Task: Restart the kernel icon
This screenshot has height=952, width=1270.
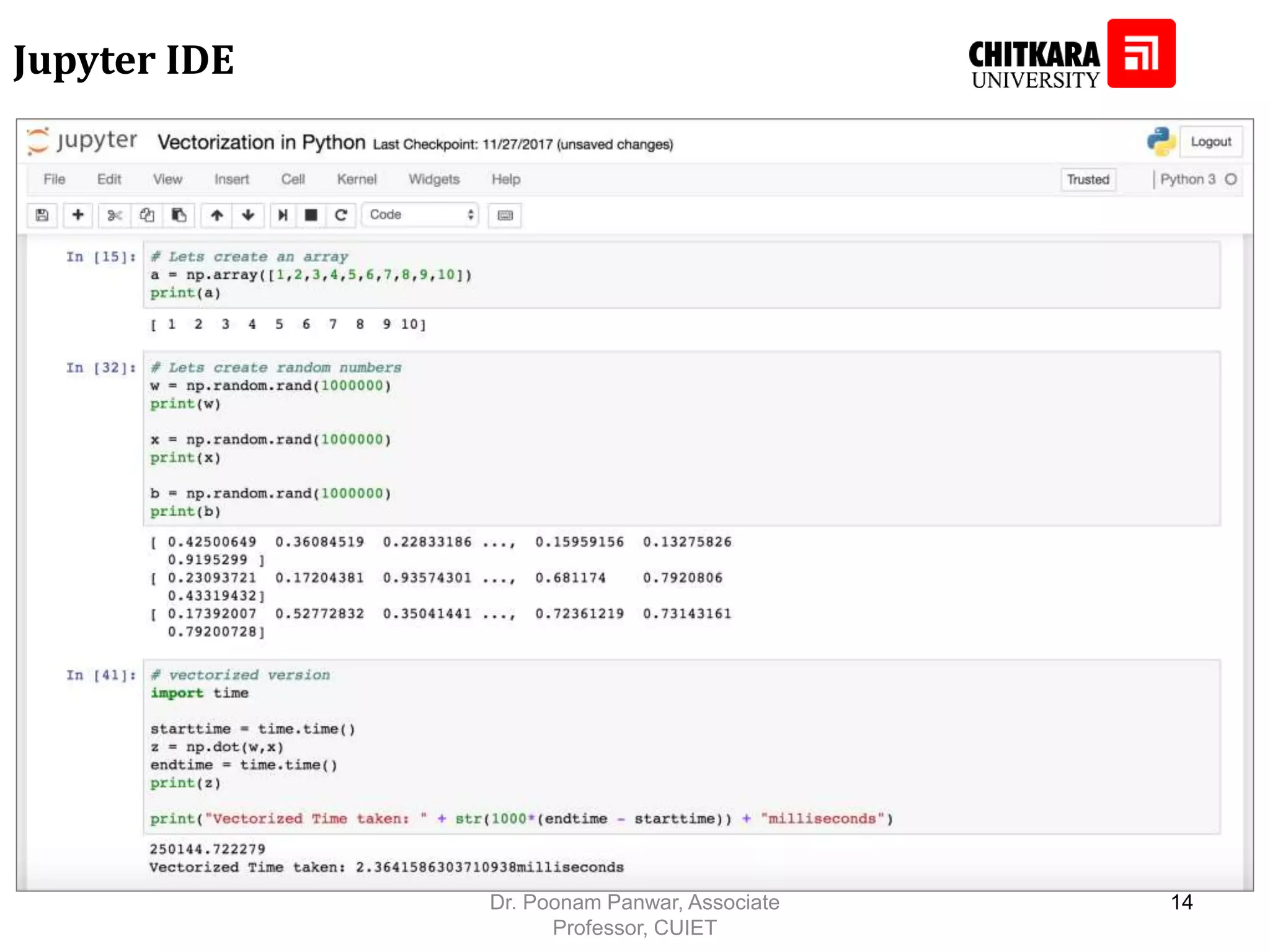Action: pos(340,215)
